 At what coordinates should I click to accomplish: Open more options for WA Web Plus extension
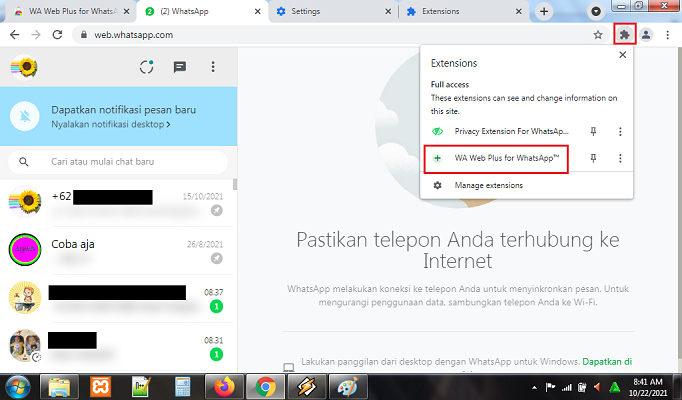[620, 158]
